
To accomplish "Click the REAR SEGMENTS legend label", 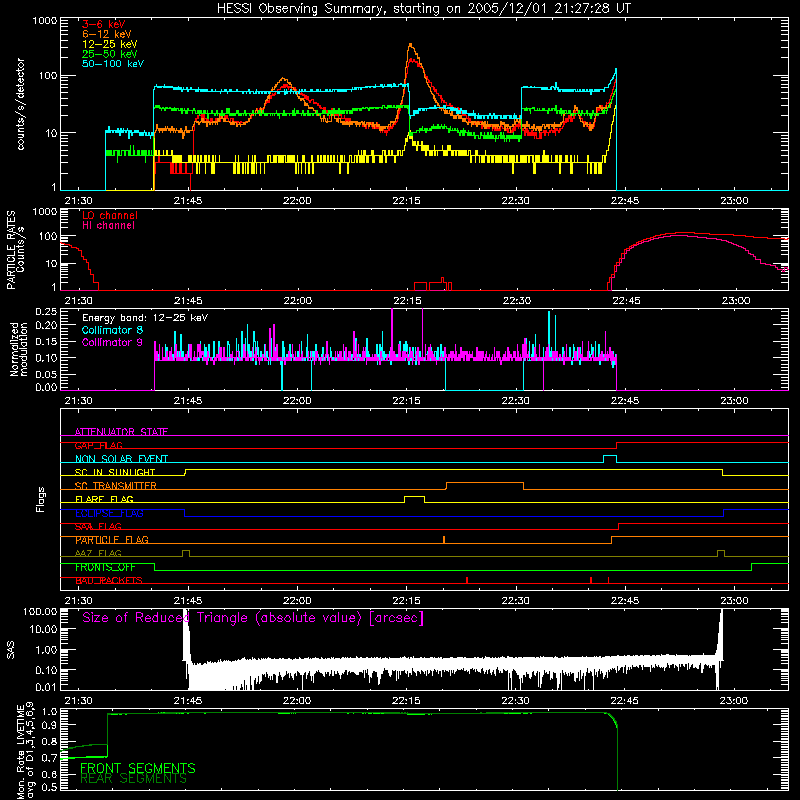I will [x=134, y=779].
